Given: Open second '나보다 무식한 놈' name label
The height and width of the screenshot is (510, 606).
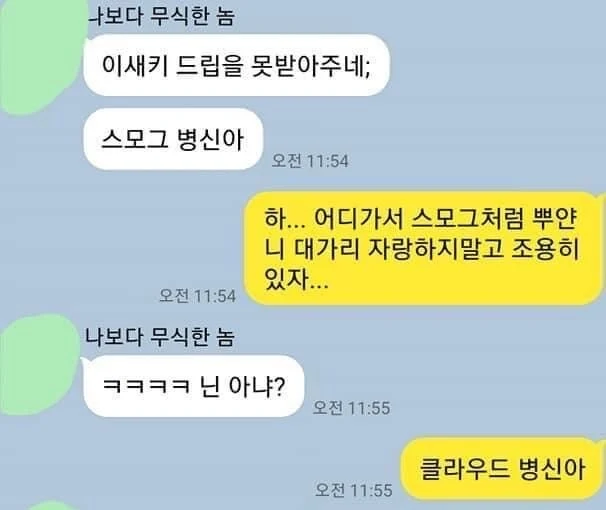Looking at the screenshot, I should coord(160,337).
